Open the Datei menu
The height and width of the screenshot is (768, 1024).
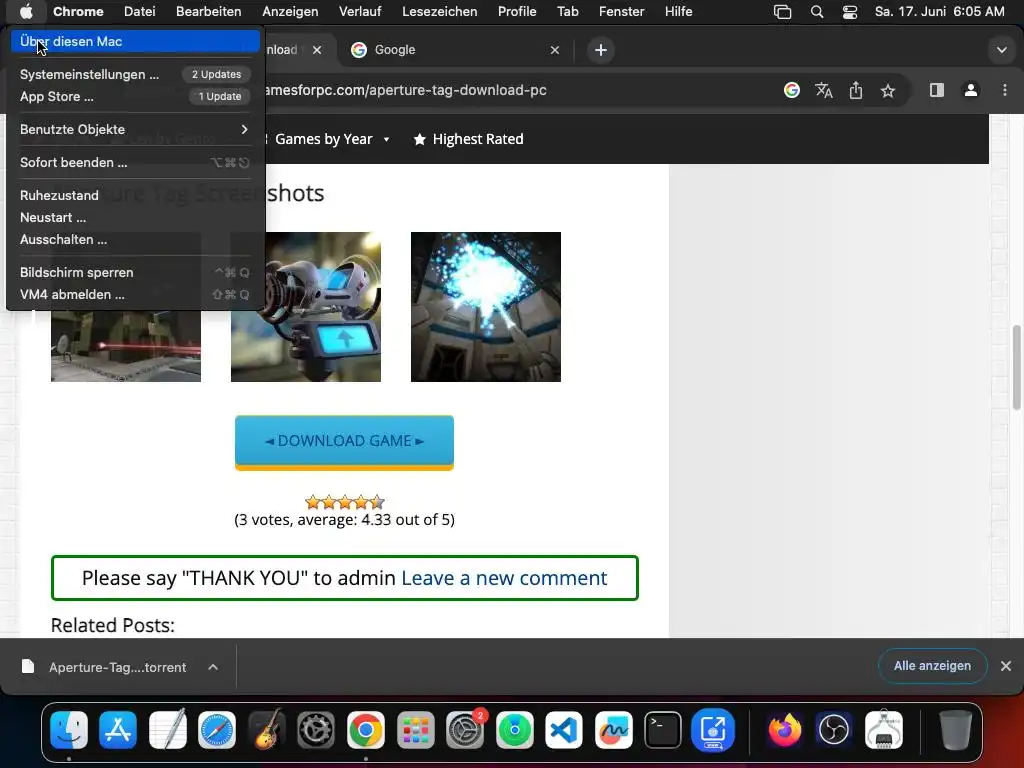(x=140, y=11)
